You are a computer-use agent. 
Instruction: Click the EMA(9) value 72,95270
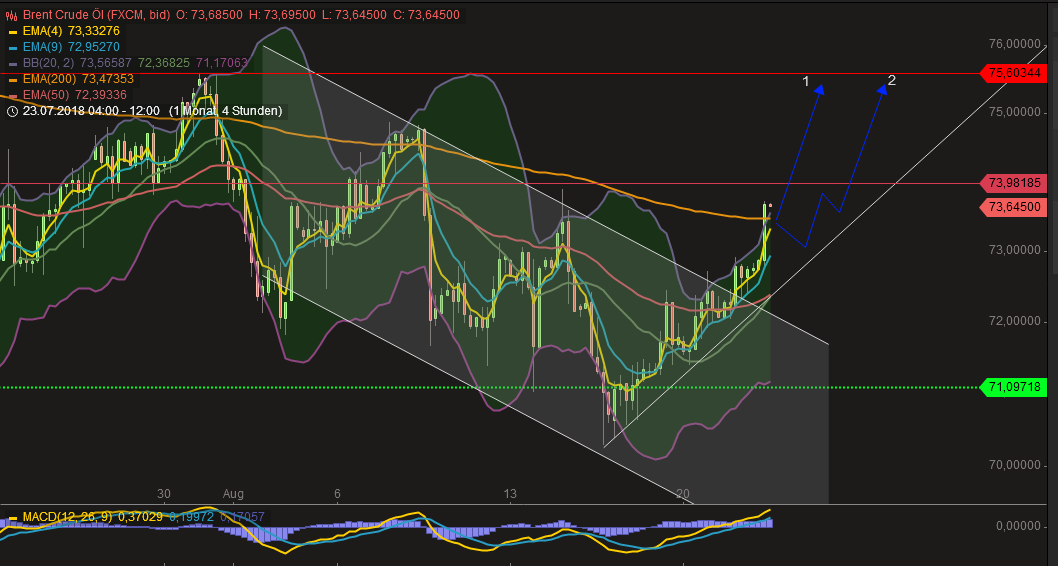pyautogui.click(x=94, y=47)
